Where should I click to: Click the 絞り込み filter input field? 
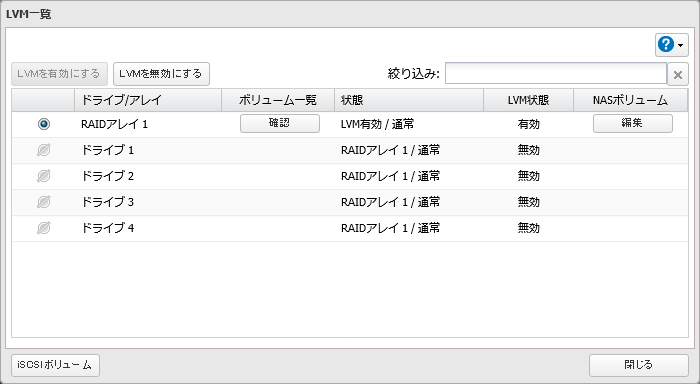click(556, 73)
